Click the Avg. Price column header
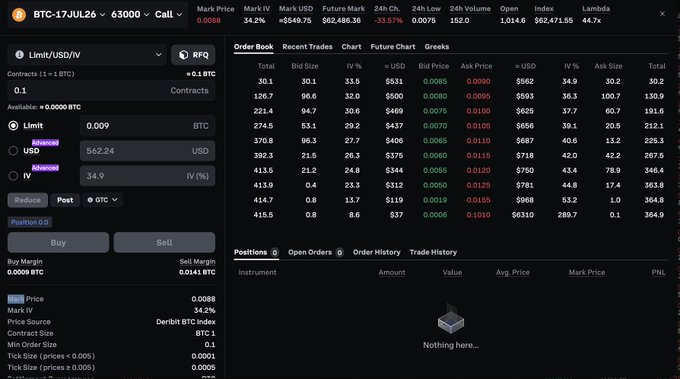The image size is (680, 379). point(513,272)
